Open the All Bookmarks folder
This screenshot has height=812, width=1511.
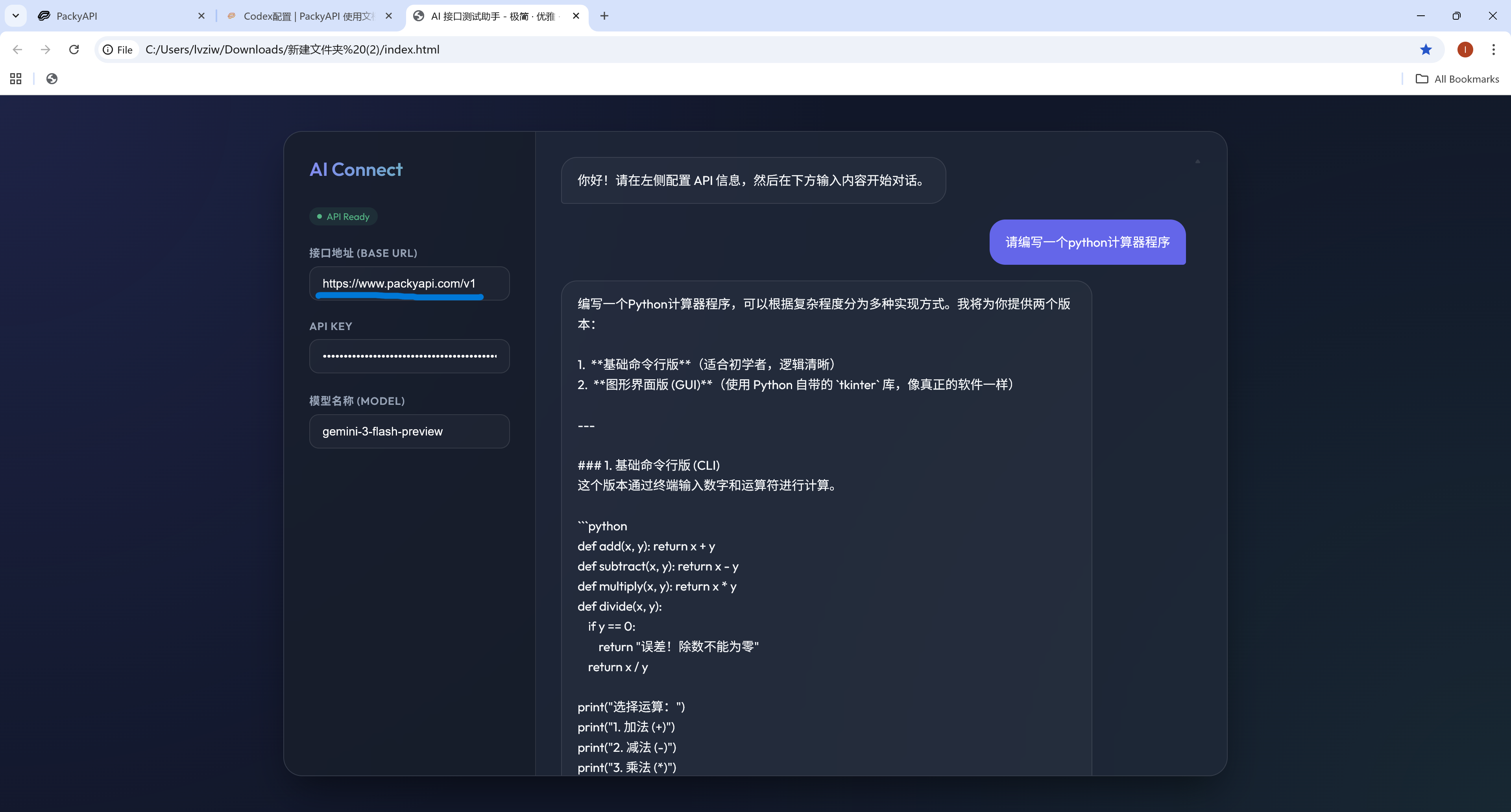(x=1457, y=79)
